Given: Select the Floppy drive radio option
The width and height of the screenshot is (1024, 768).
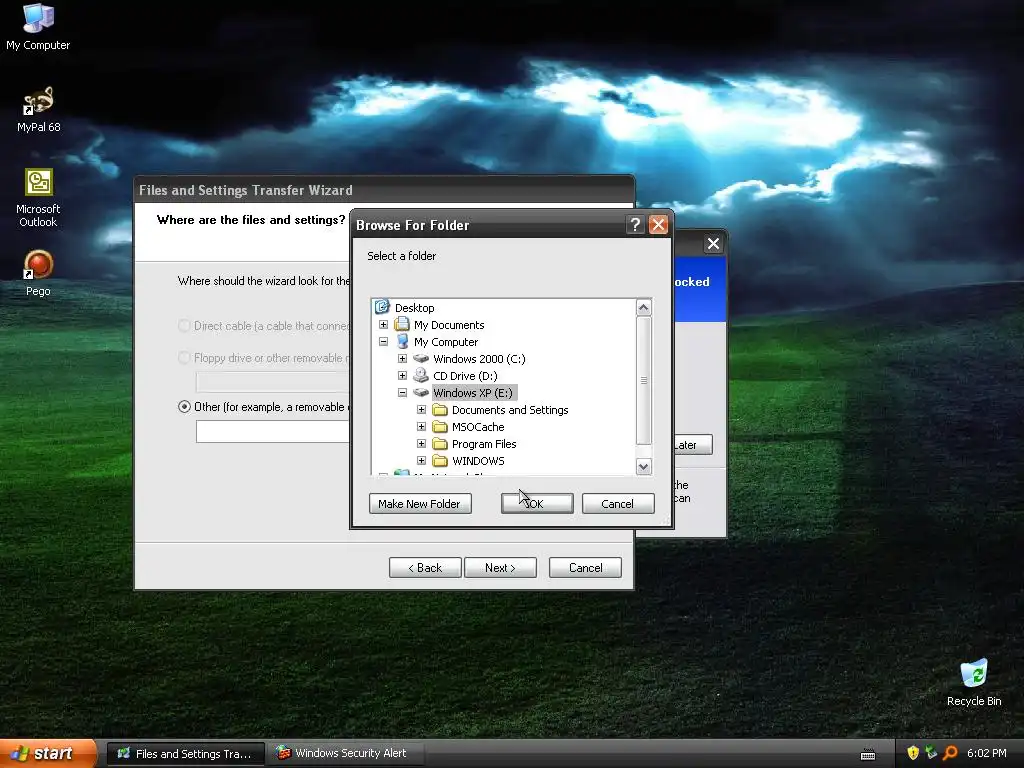Looking at the screenshot, I should (184, 358).
